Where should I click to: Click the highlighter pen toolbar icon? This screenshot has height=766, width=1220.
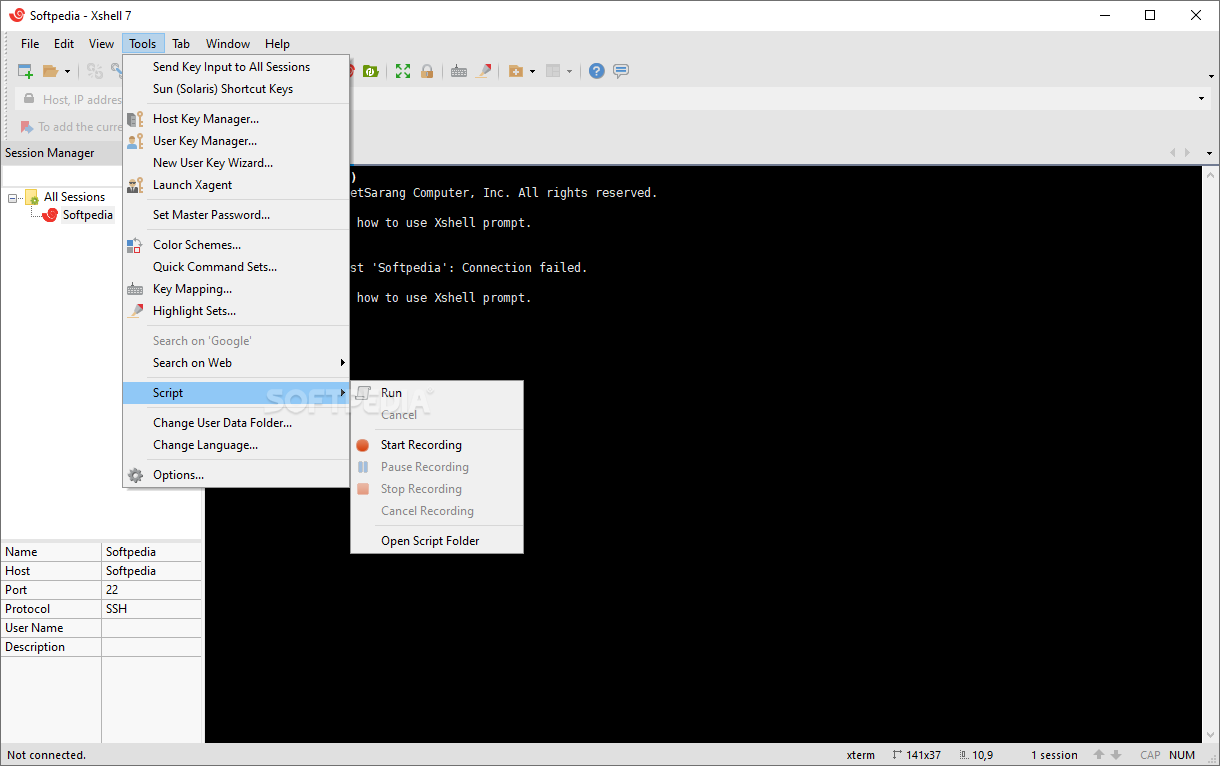pyautogui.click(x=484, y=71)
